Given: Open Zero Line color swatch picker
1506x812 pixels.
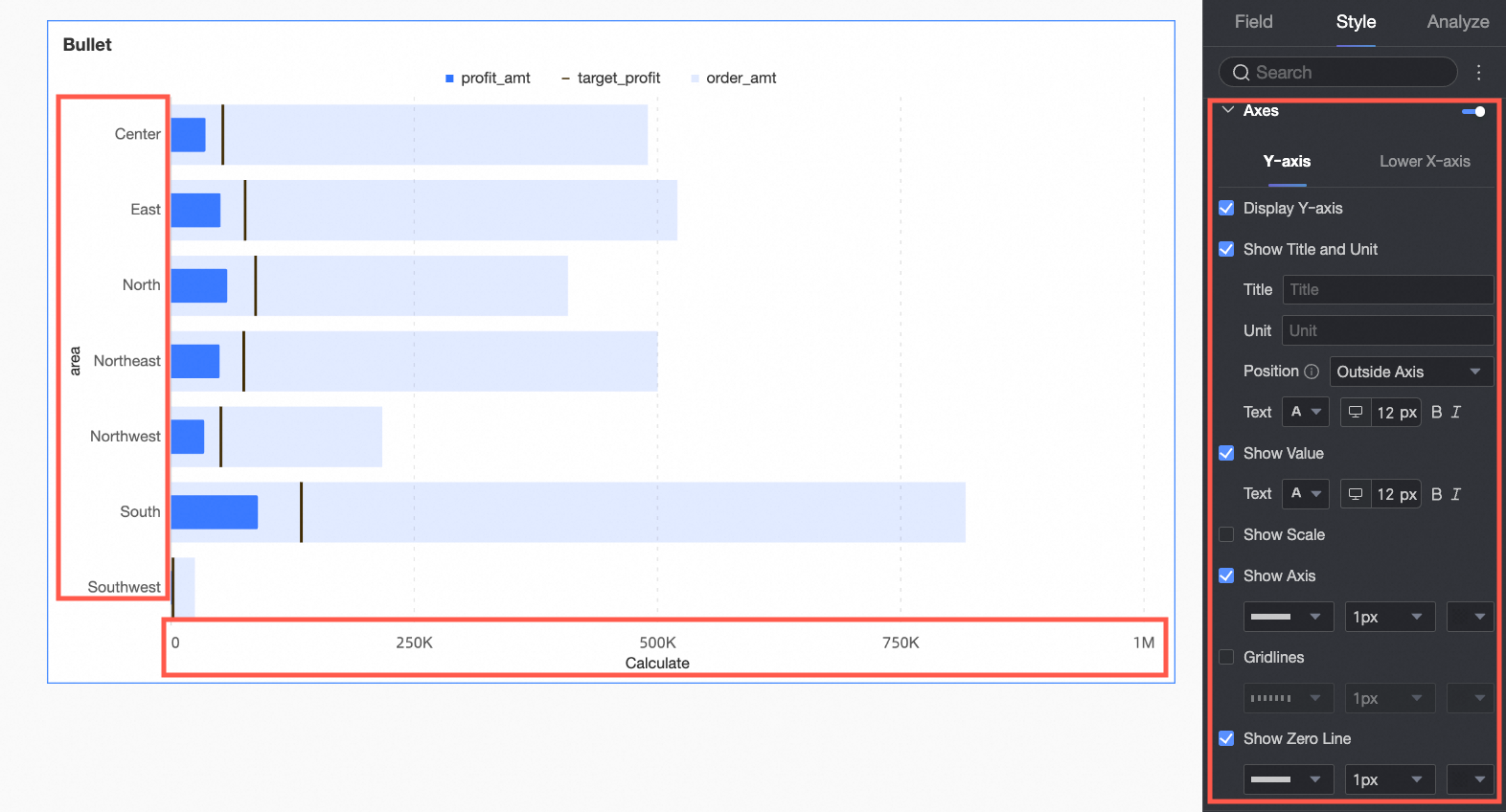Looking at the screenshot, I should click(1470, 779).
